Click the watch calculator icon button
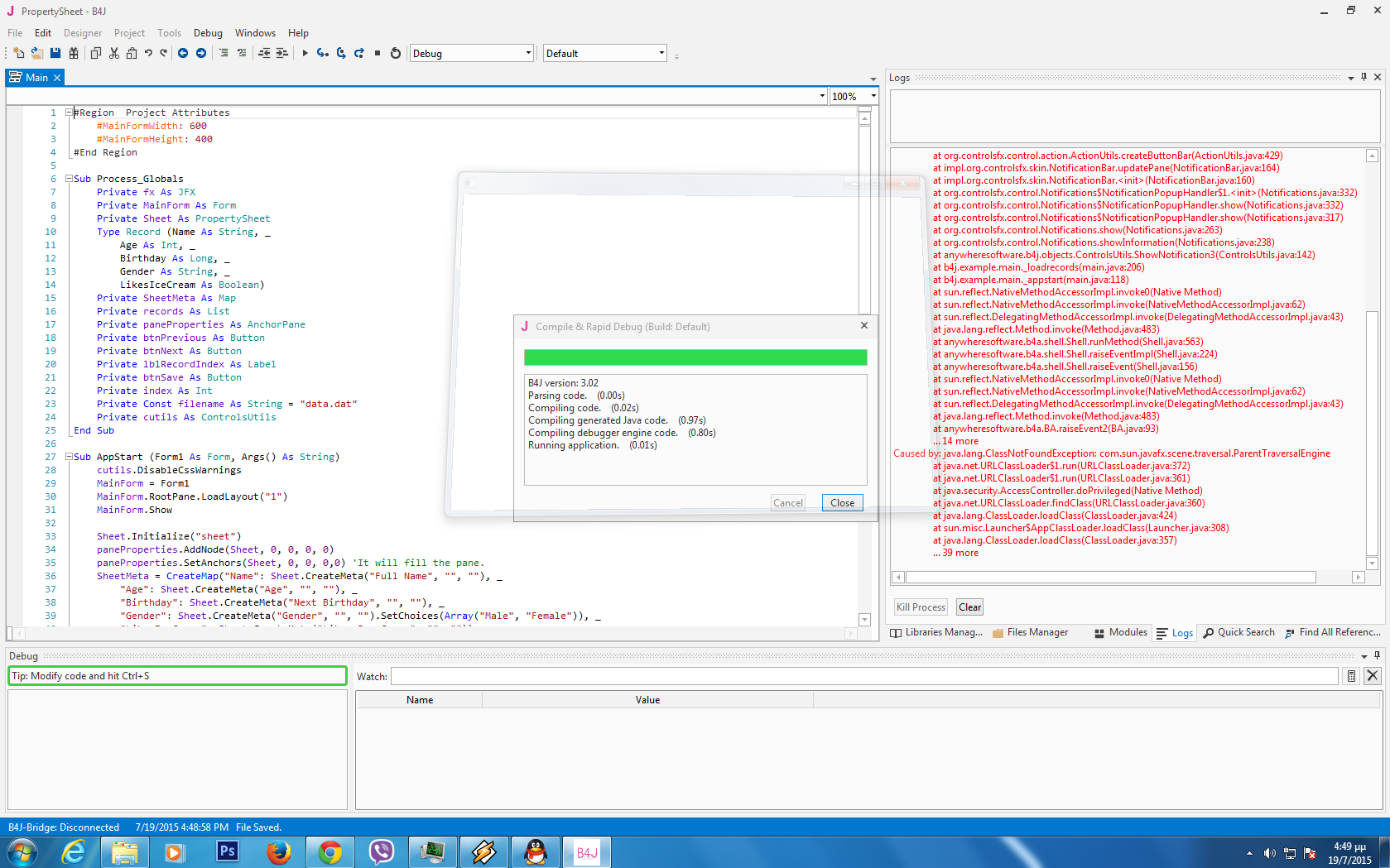Screen dimensions: 1390x868 click(x=1351, y=676)
